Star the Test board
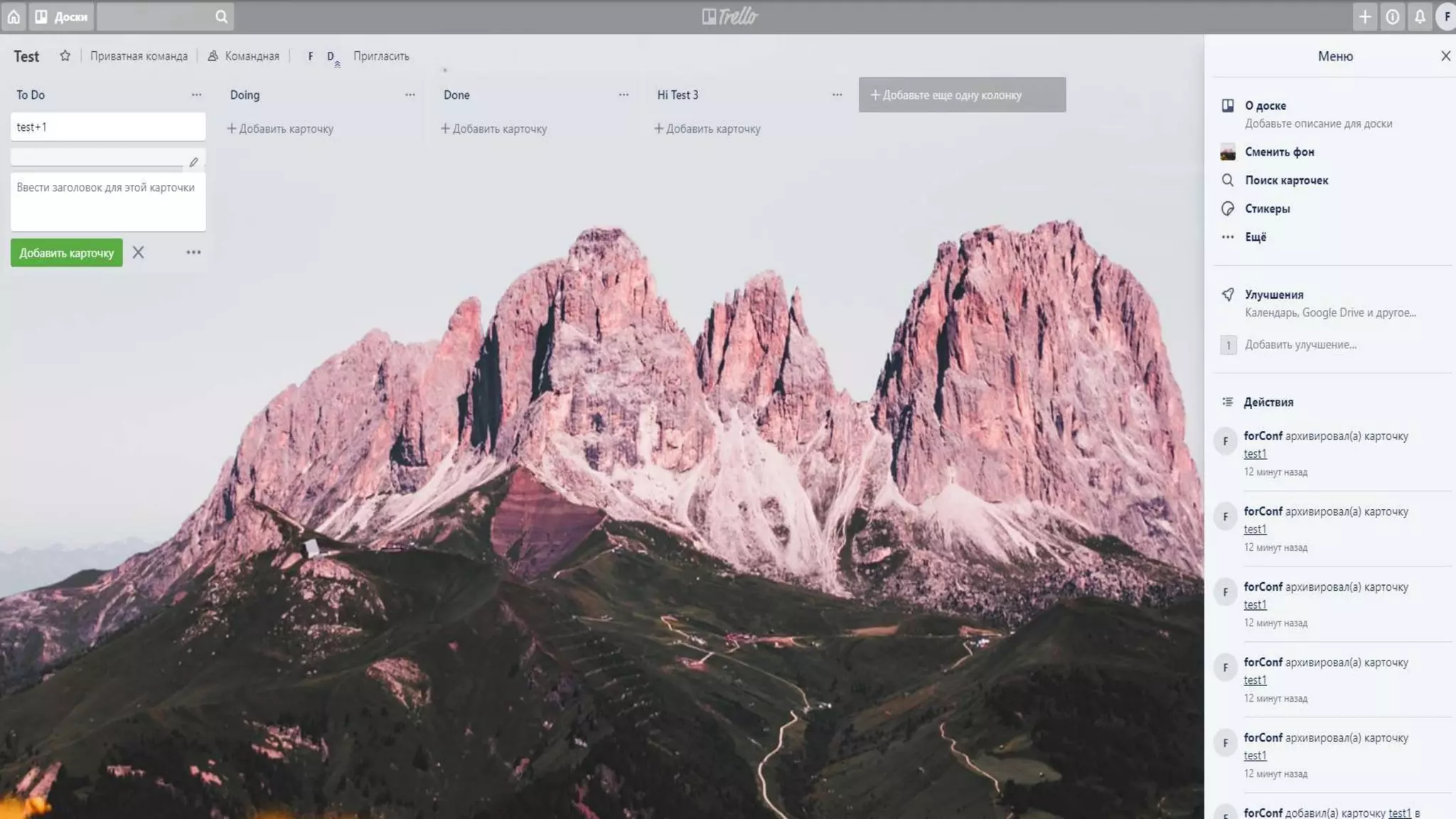This screenshot has height=819, width=1456. (x=65, y=55)
